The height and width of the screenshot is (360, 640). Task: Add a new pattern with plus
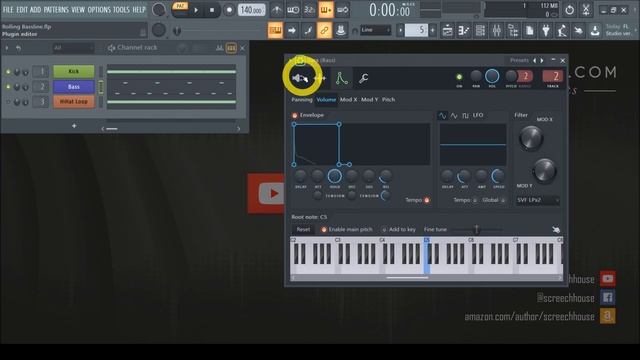coord(433,30)
